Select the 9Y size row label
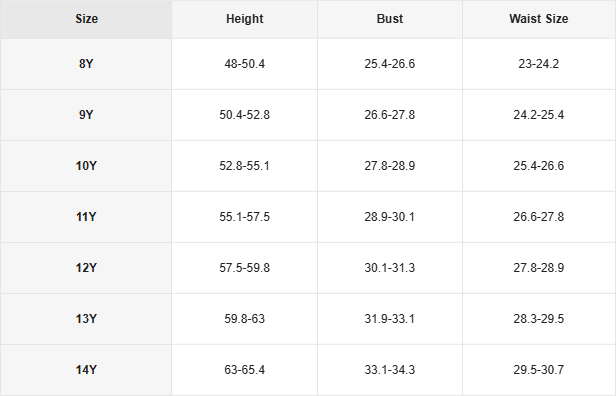The width and height of the screenshot is (616, 396). coord(86,115)
